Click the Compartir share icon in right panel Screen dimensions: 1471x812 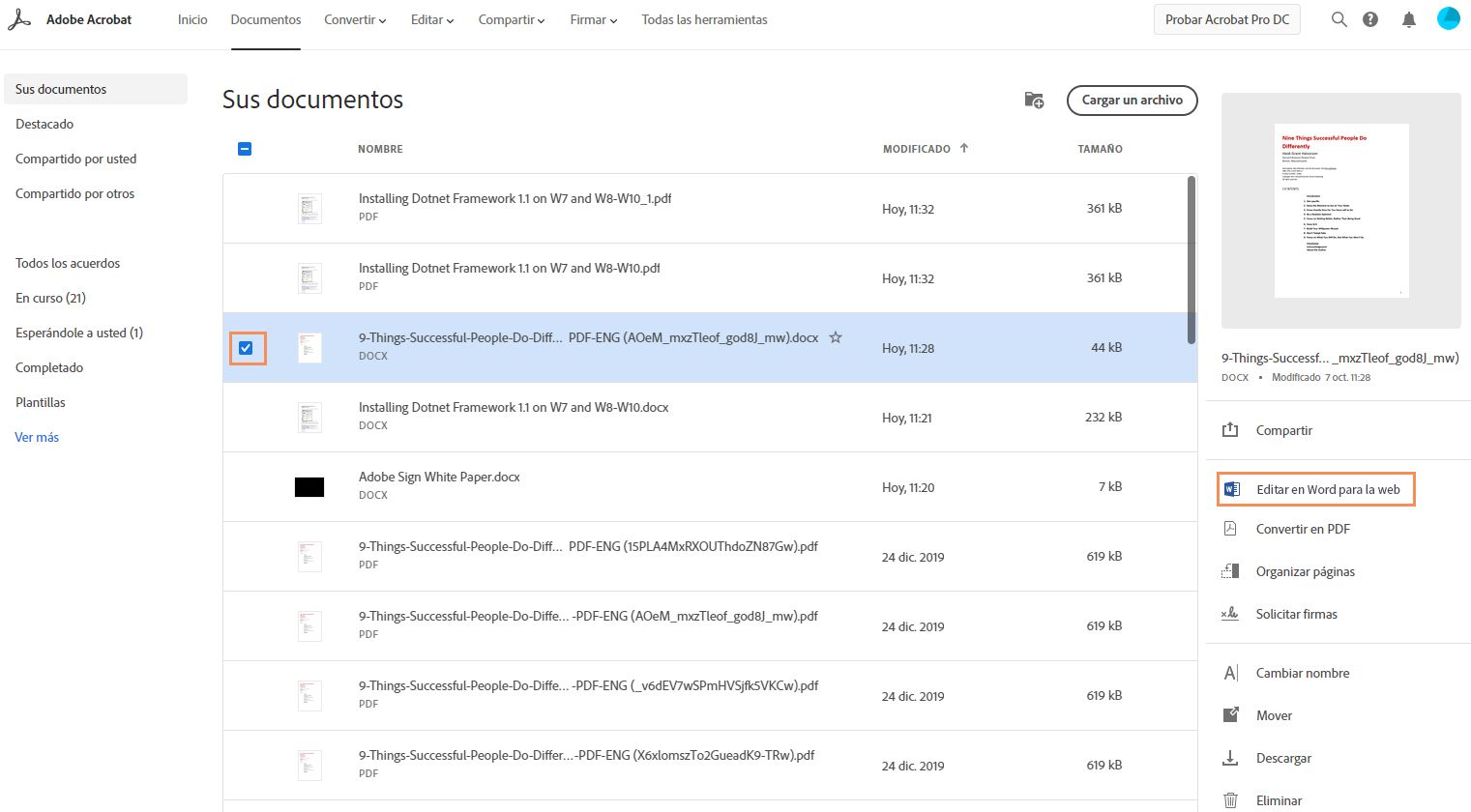point(1230,430)
